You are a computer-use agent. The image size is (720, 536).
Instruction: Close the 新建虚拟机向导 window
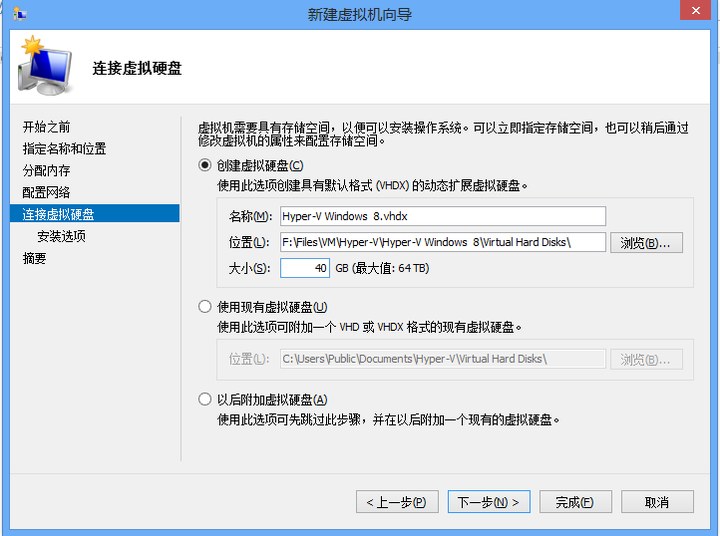coord(696,10)
